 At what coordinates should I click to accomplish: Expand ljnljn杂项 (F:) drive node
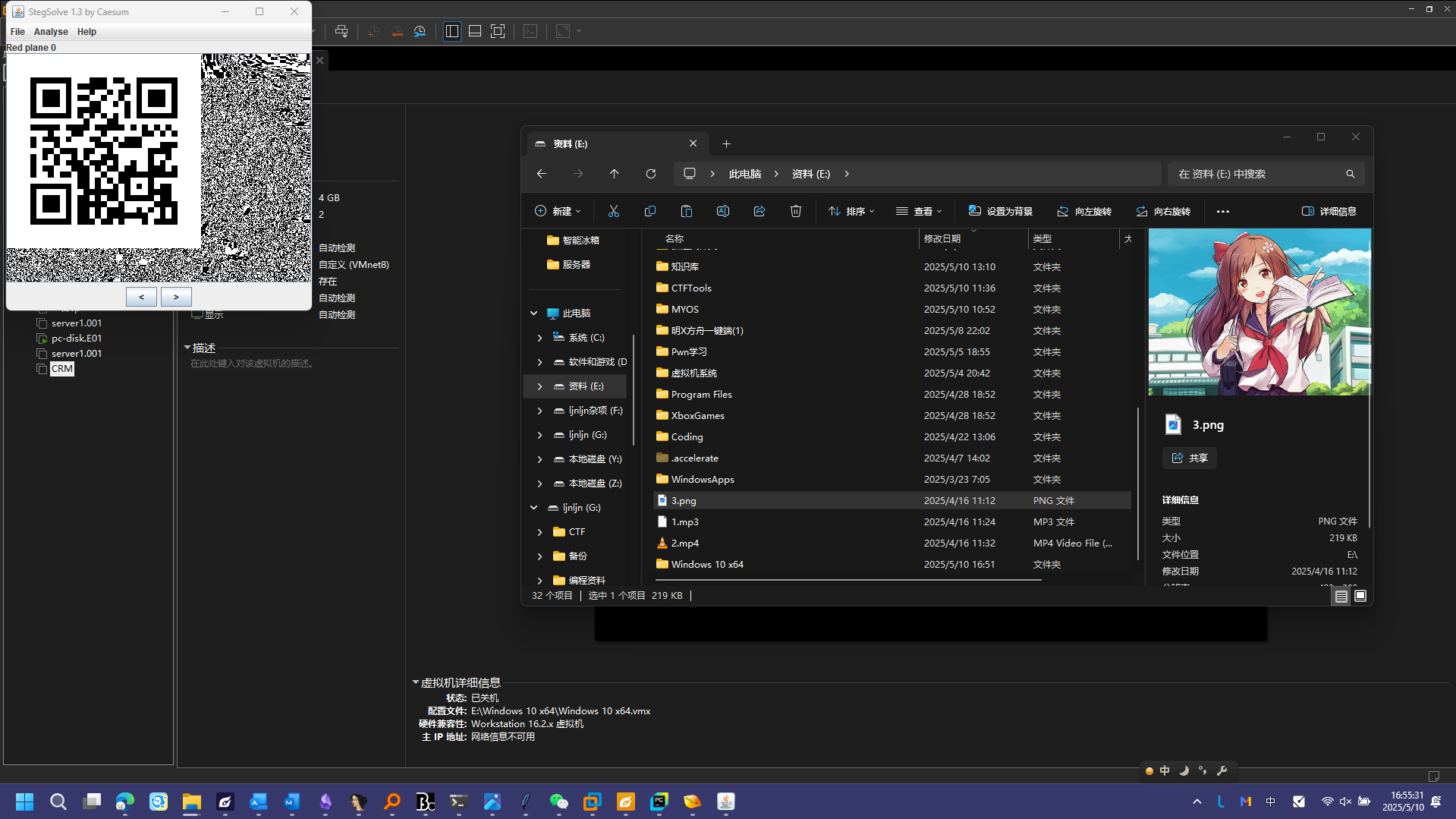click(x=540, y=411)
